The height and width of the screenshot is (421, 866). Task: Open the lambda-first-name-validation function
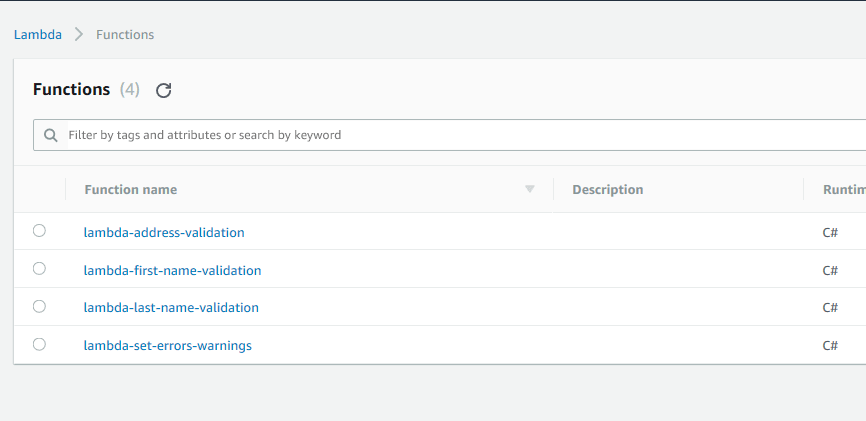click(x=172, y=271)
